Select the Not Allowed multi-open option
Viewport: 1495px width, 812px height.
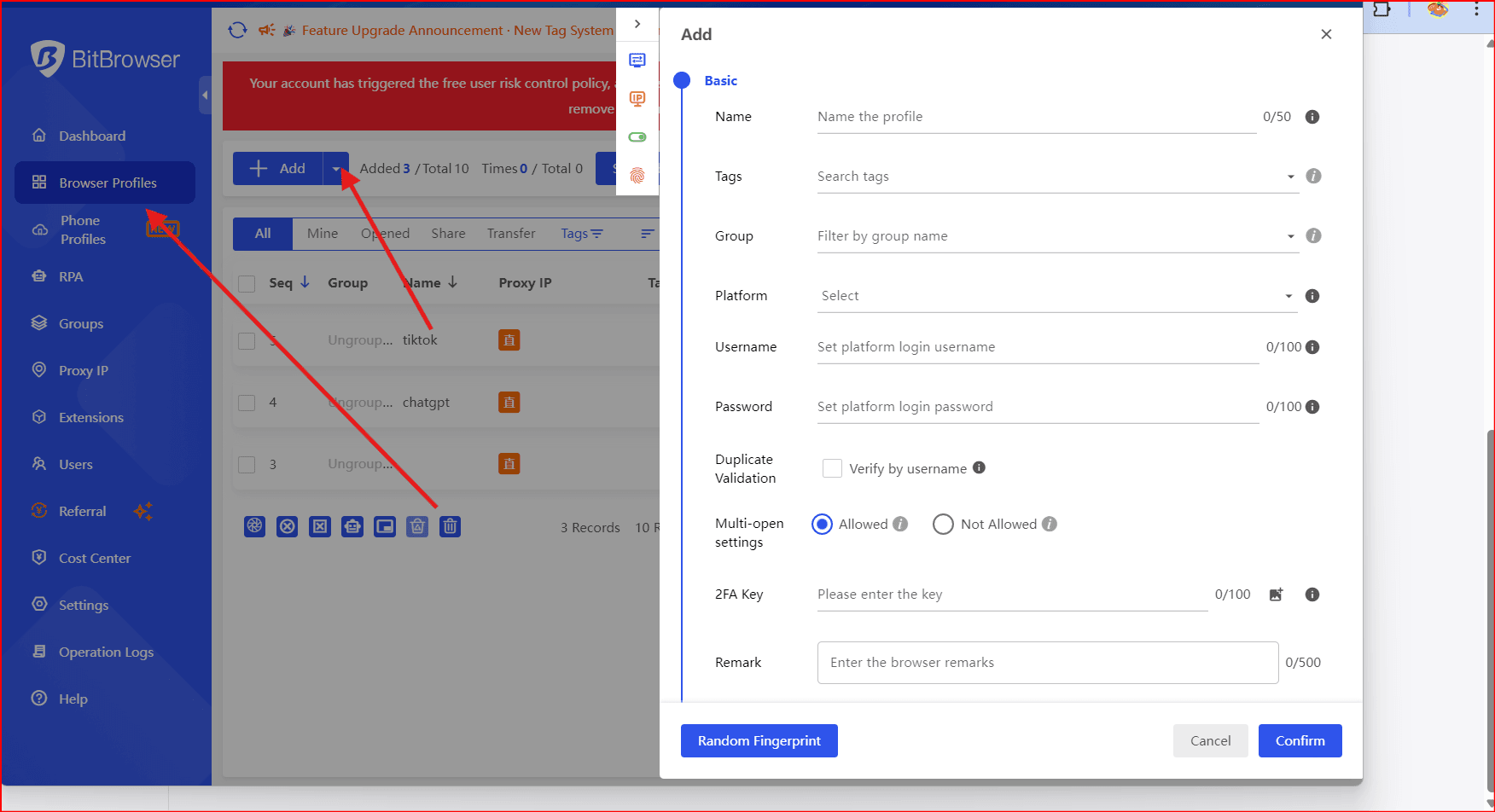(943, 525)
